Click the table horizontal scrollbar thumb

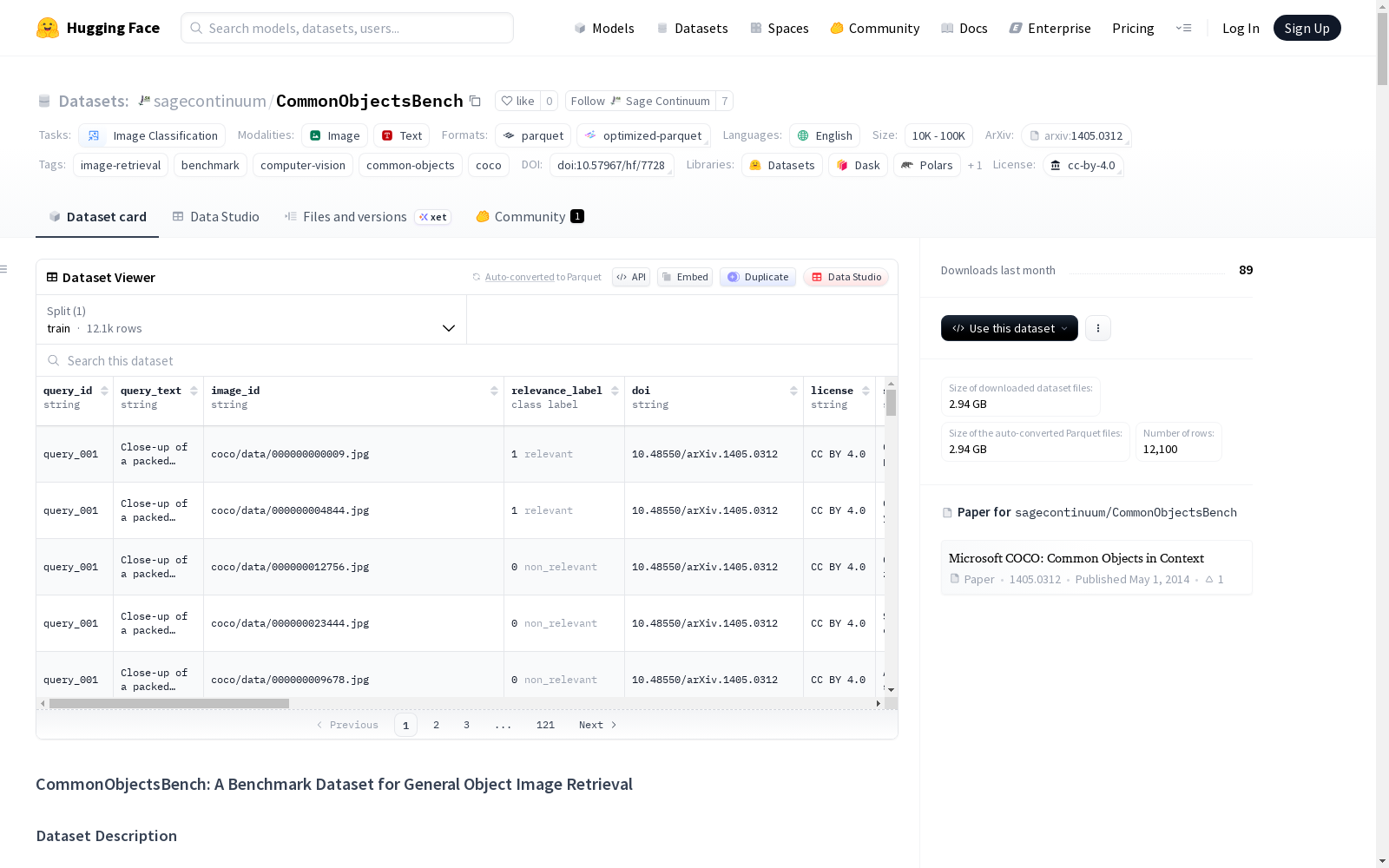[169, 703]
